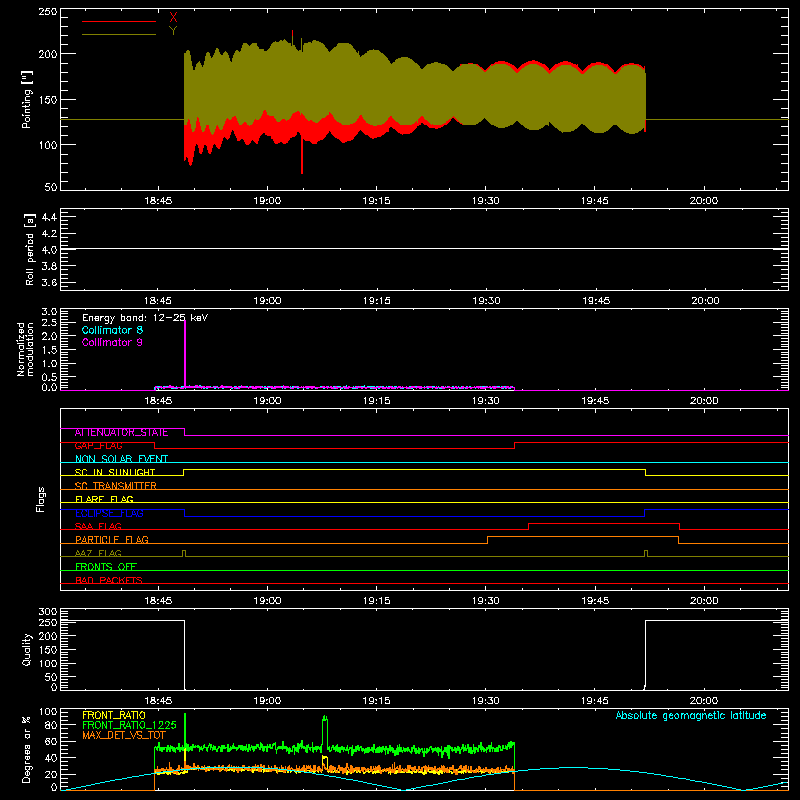Image resolution: width=800 pixels, height=800 pixels.
Task: Click the SAA_FLAG label
Action: pyautogui.click(x=98, y=527)
